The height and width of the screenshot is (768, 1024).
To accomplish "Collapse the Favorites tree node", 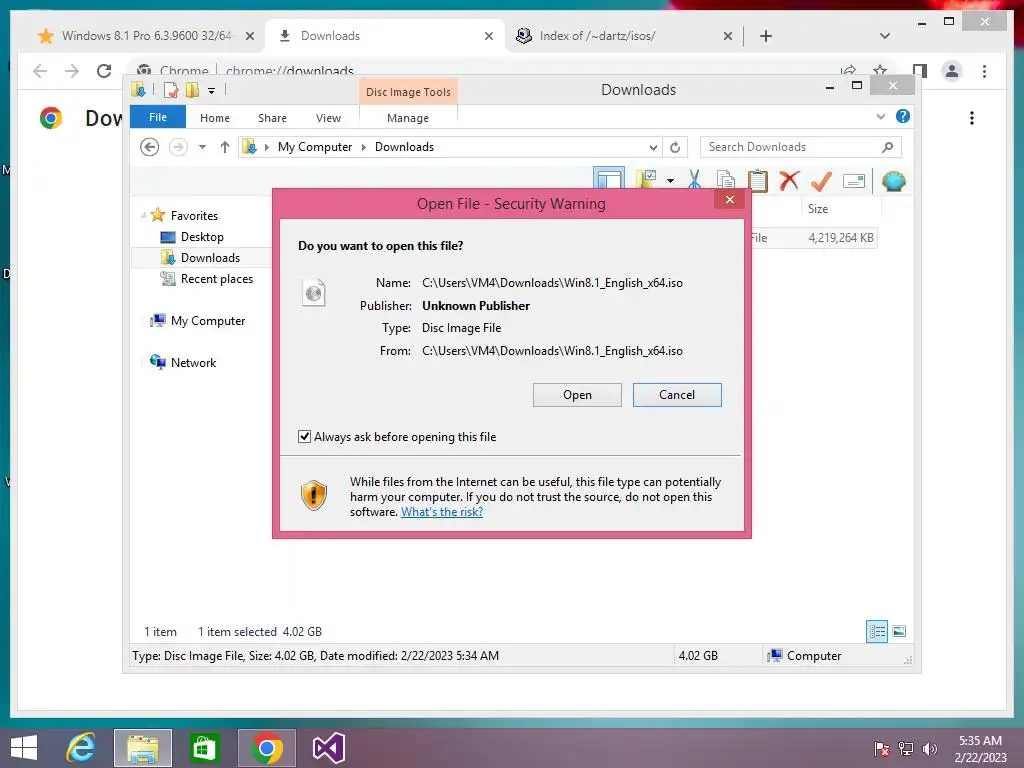I will tap(143, 215).
